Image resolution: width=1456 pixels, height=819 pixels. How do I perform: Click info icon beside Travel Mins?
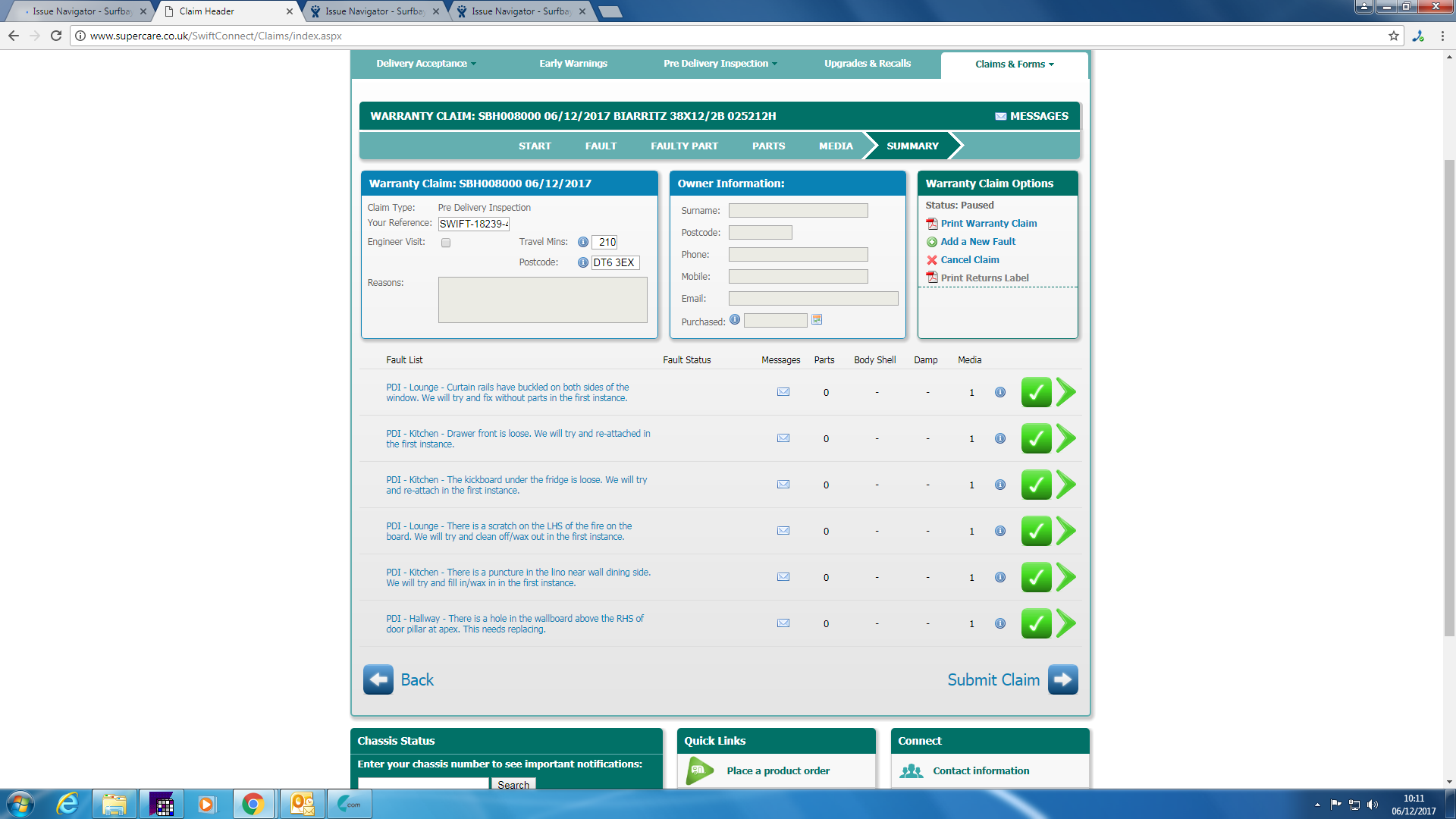coord(582,242)
